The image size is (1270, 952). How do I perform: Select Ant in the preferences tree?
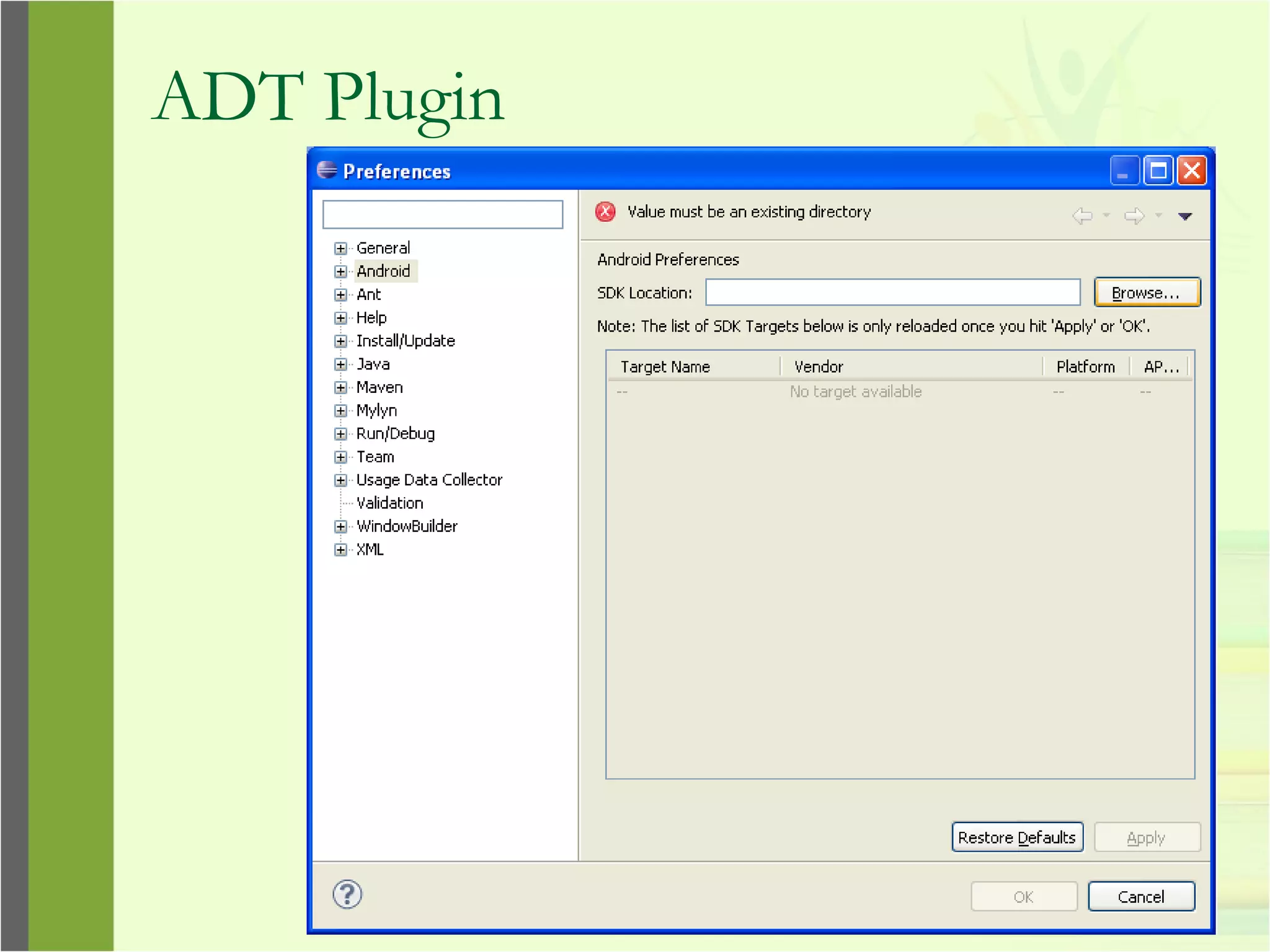(x=368, y=294)
